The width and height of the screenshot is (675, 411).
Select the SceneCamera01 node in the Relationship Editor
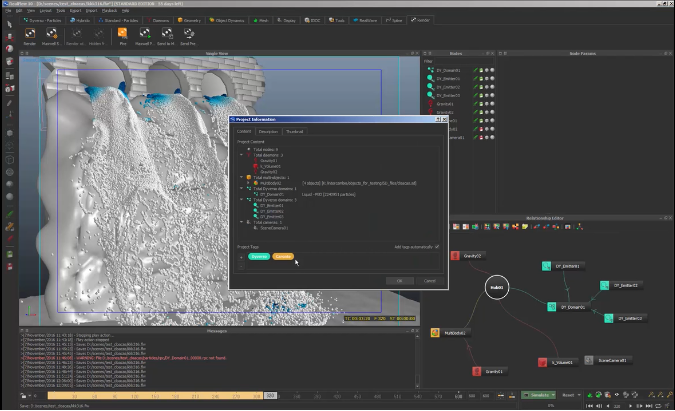[607, 360]
